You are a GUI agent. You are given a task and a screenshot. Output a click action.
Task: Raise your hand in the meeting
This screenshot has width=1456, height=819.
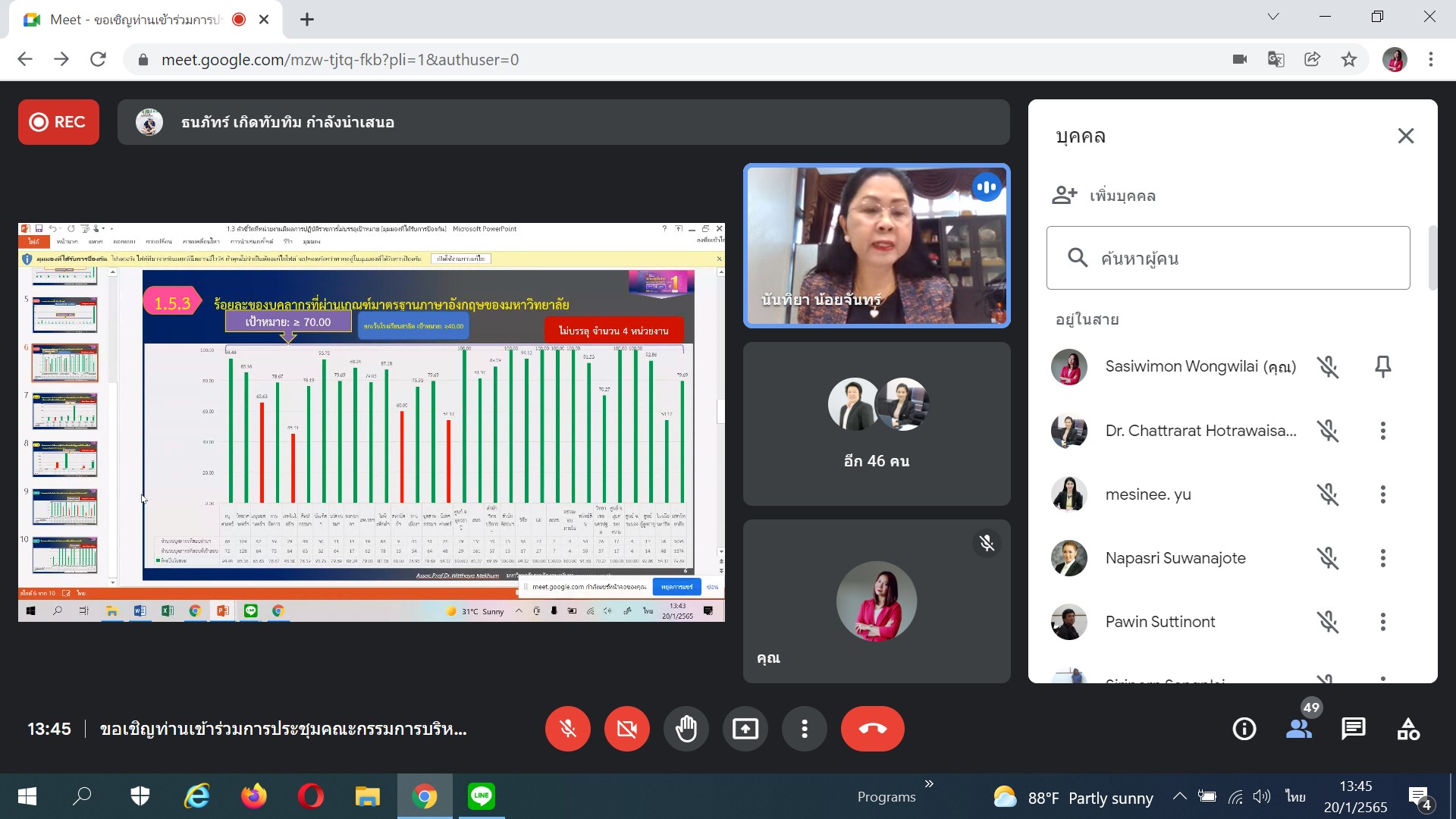pyautogui.click(x=686, y=729)
